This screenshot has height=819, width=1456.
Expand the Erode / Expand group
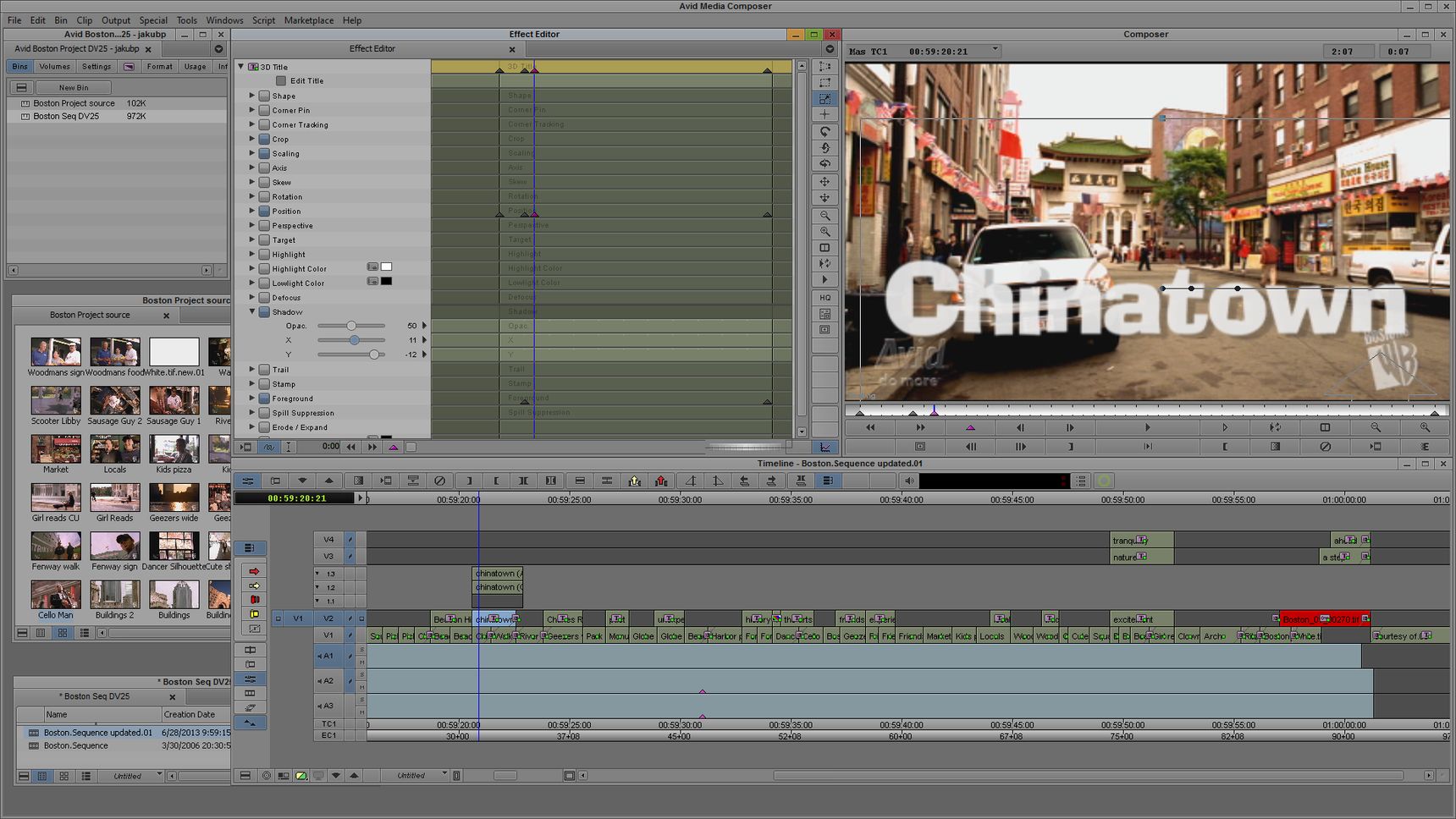[x=251, y=426]
